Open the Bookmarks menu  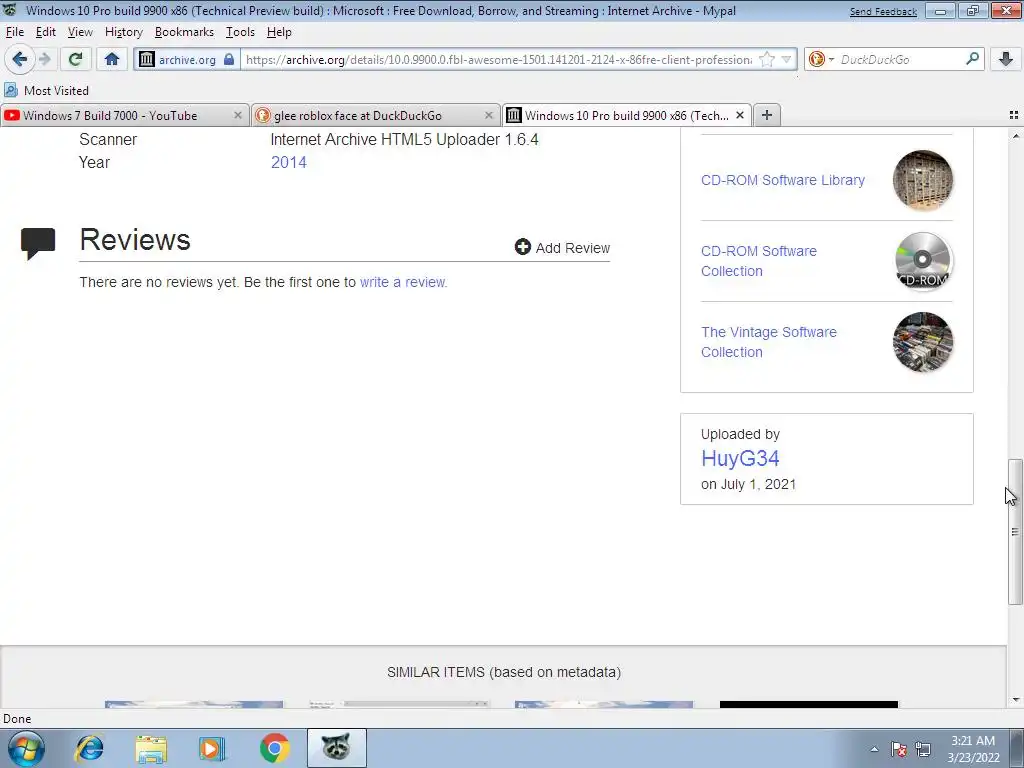pyautogui.click(x=184, y=32)
